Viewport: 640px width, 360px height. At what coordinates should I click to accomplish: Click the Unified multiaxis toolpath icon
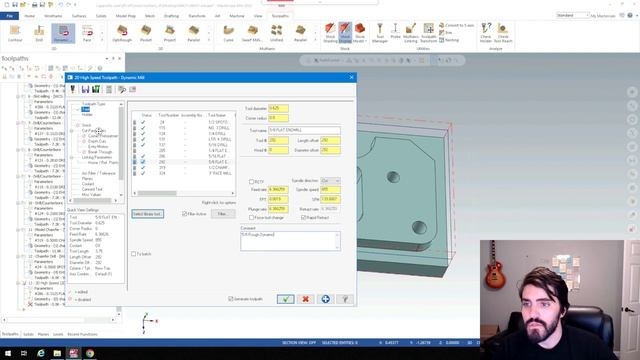(276, 33)
